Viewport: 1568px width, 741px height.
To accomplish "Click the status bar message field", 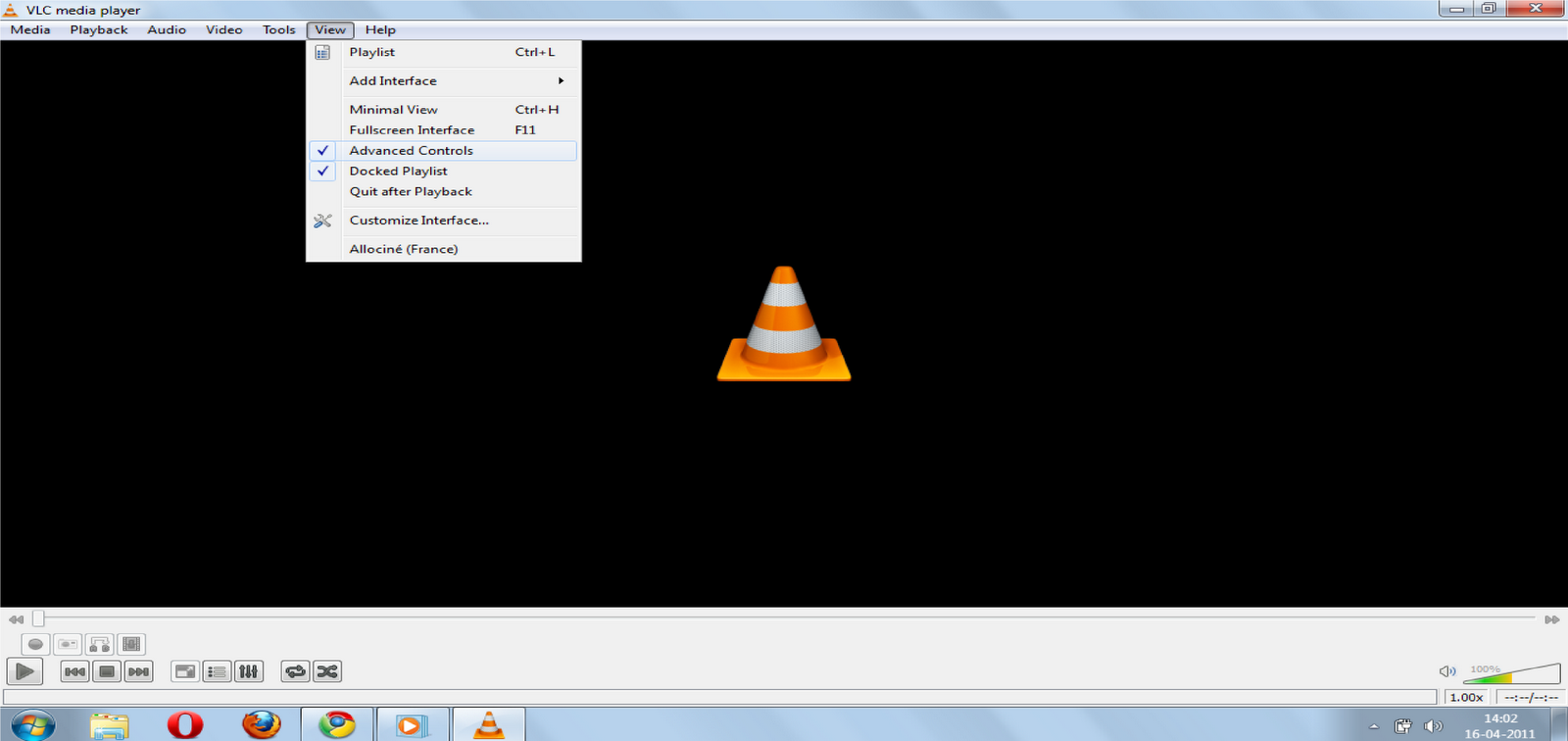I will 721,697.
